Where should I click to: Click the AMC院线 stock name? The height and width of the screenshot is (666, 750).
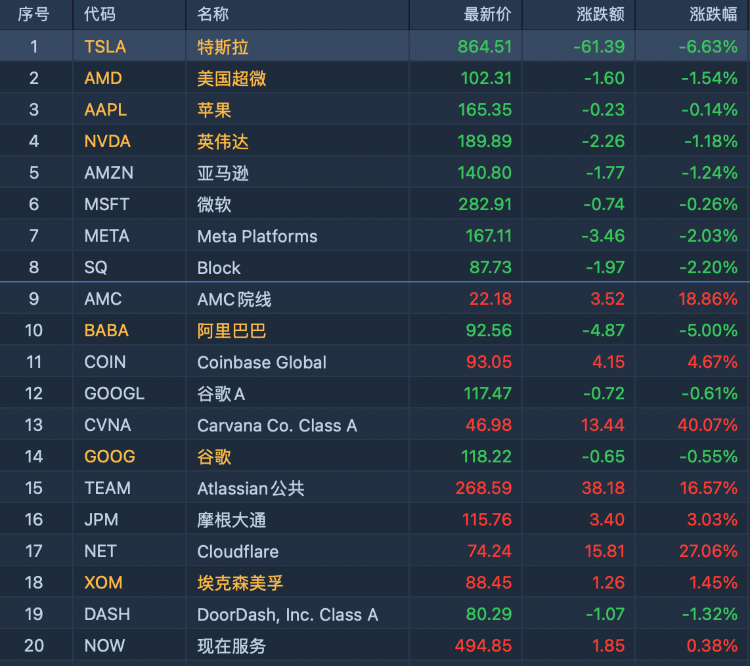[234, 299]
